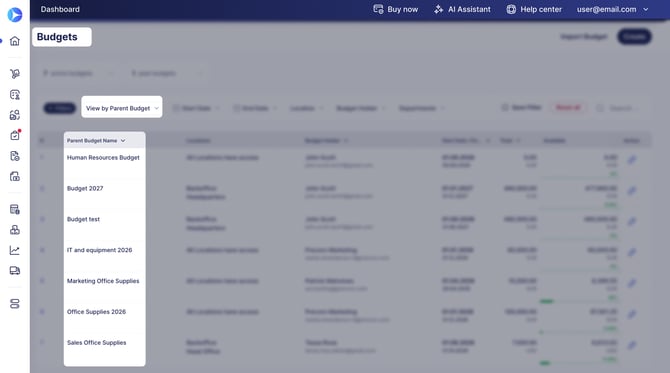Sort by Parent Budget Name column header
Screen dimensions: 670x373
coord(96,141)
